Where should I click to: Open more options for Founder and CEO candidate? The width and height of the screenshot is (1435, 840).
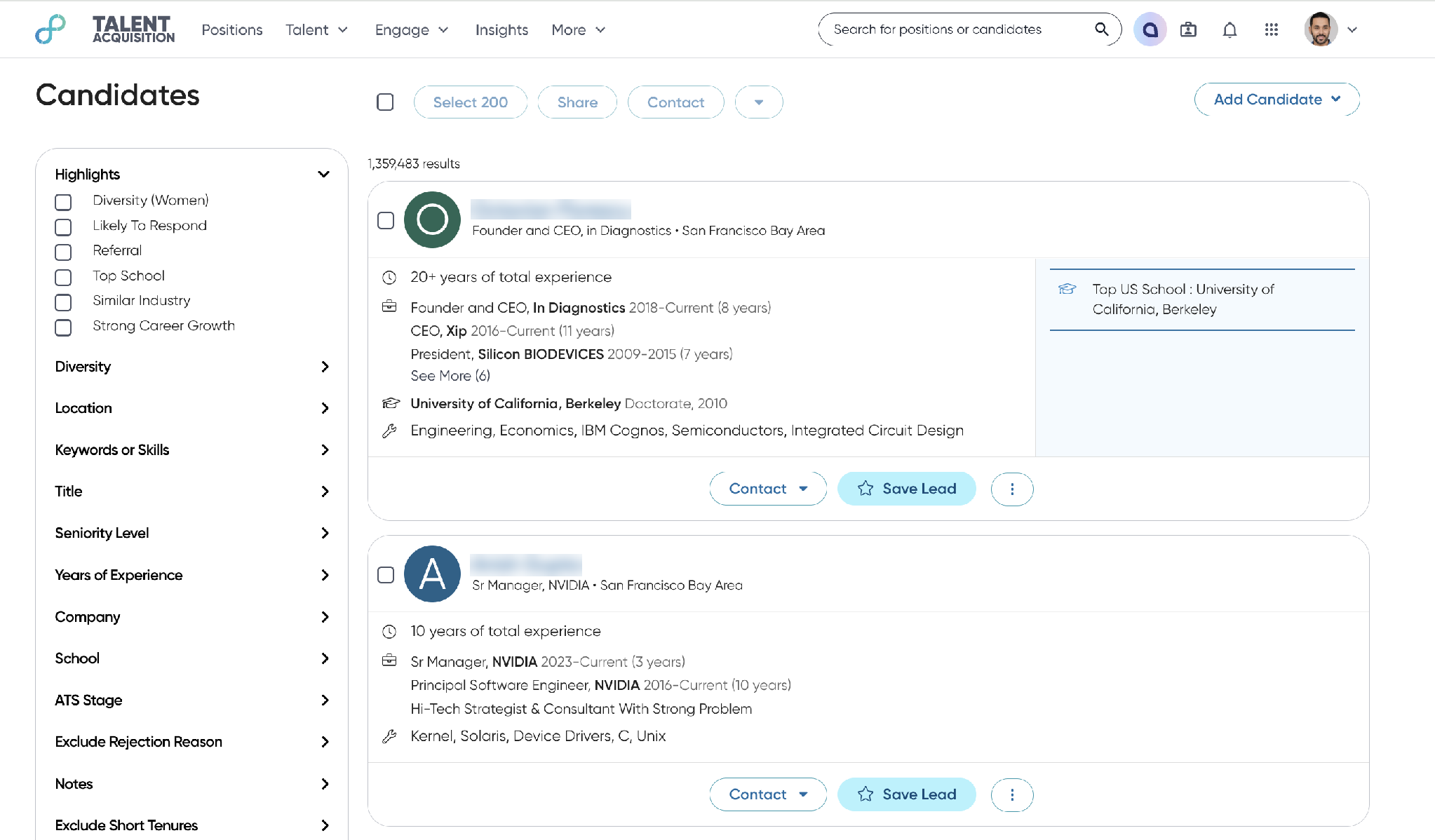tap(1011, 489)
